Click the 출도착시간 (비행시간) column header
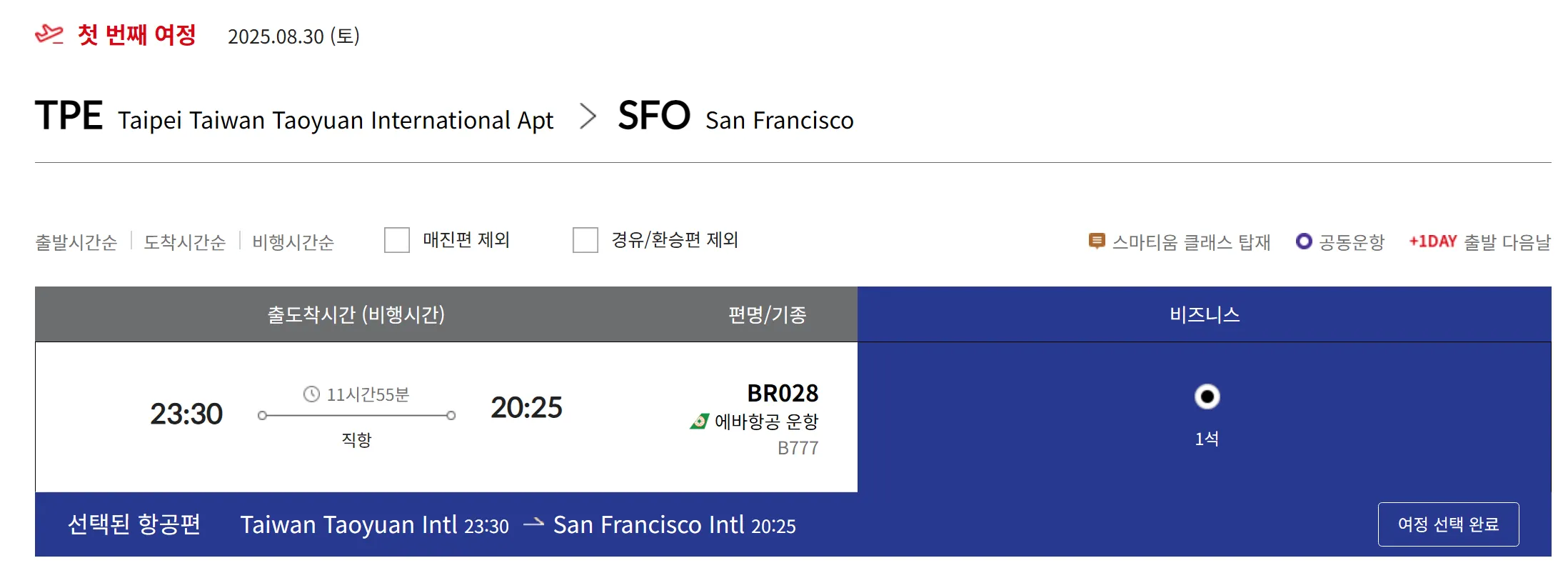 [356, 314]
